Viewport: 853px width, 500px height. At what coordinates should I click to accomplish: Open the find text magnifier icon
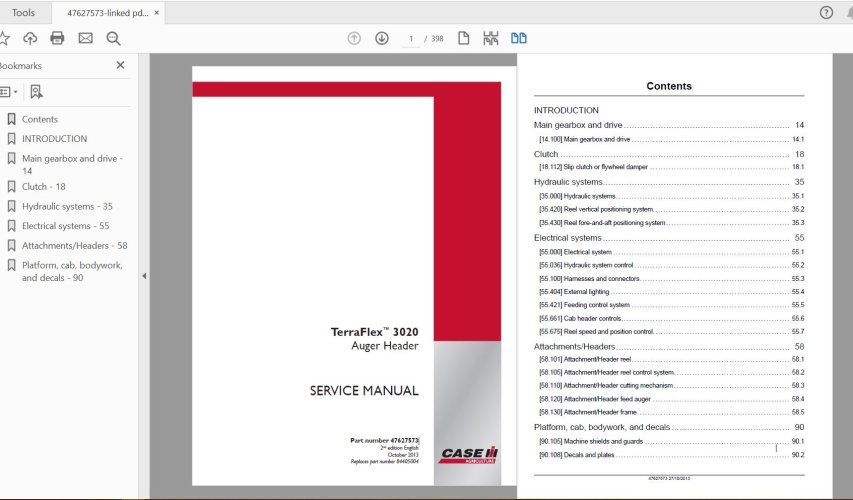point(113,38)
